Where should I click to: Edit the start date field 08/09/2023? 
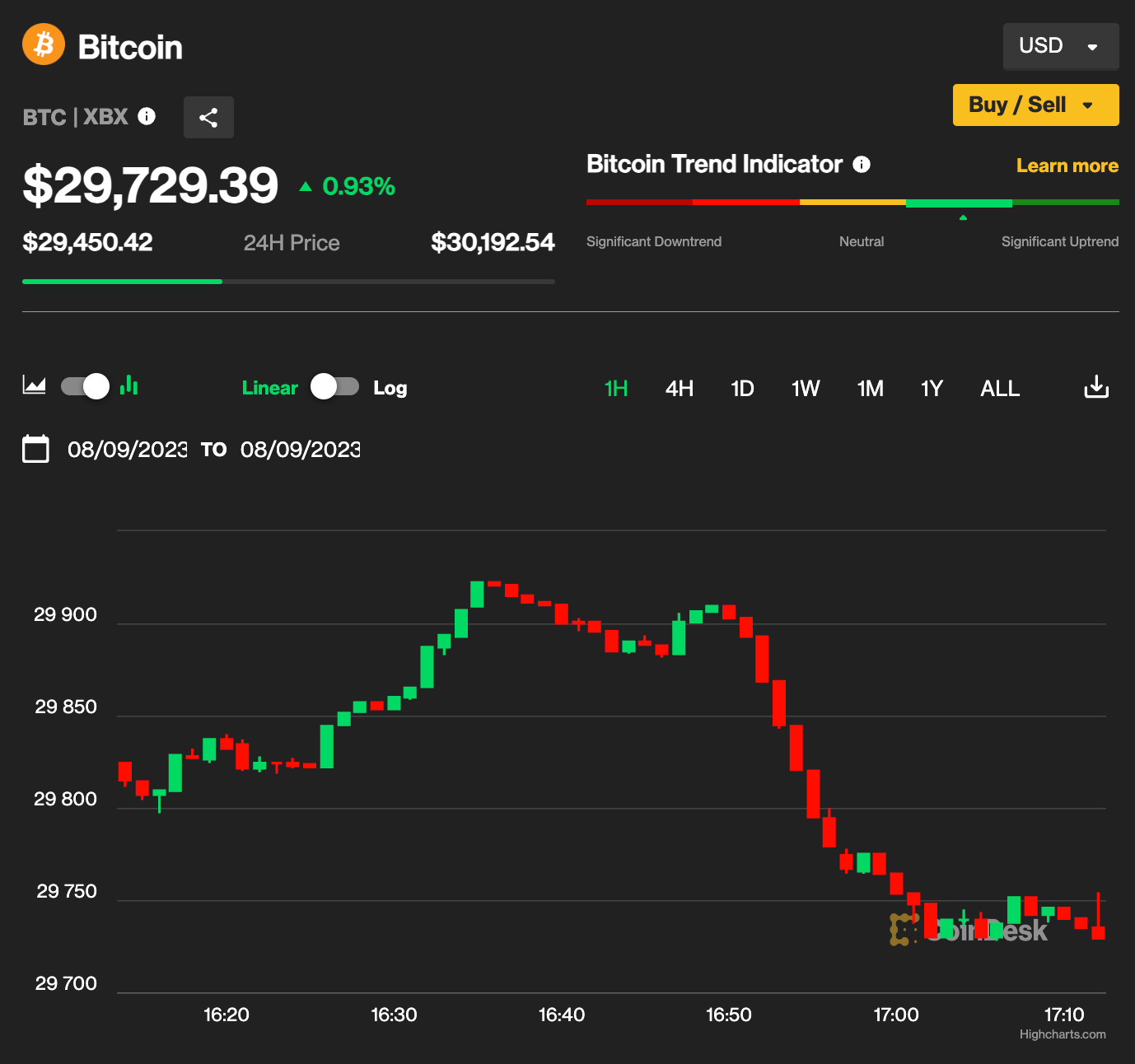[127, 449]
